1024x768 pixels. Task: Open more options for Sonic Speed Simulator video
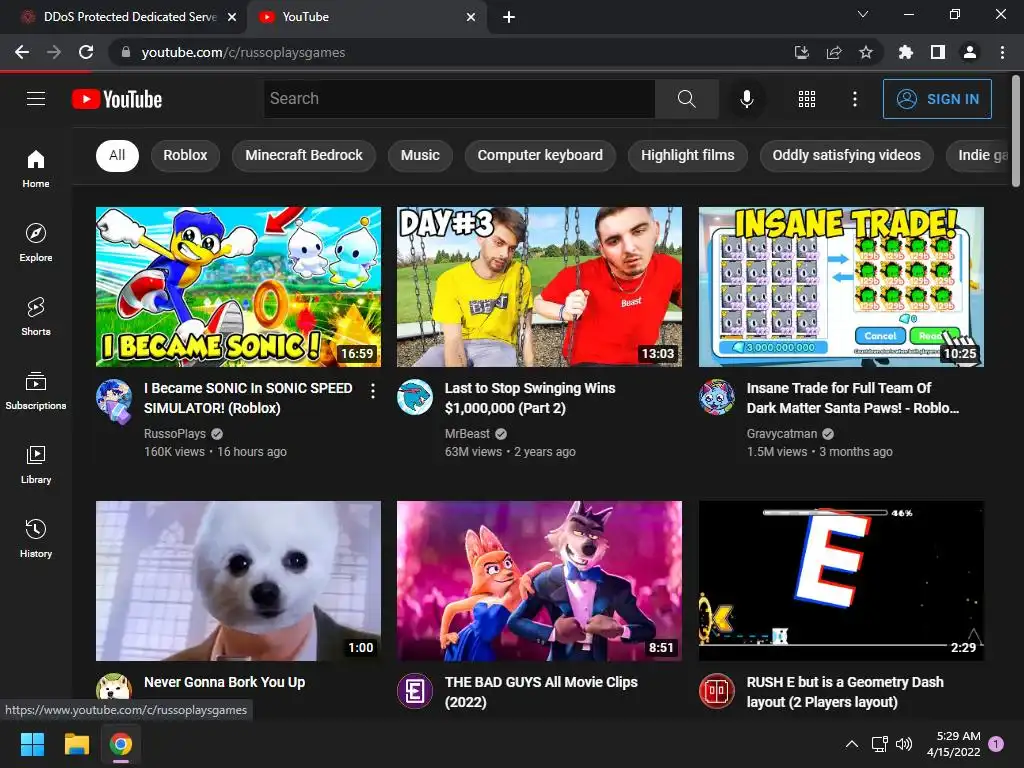372,391
